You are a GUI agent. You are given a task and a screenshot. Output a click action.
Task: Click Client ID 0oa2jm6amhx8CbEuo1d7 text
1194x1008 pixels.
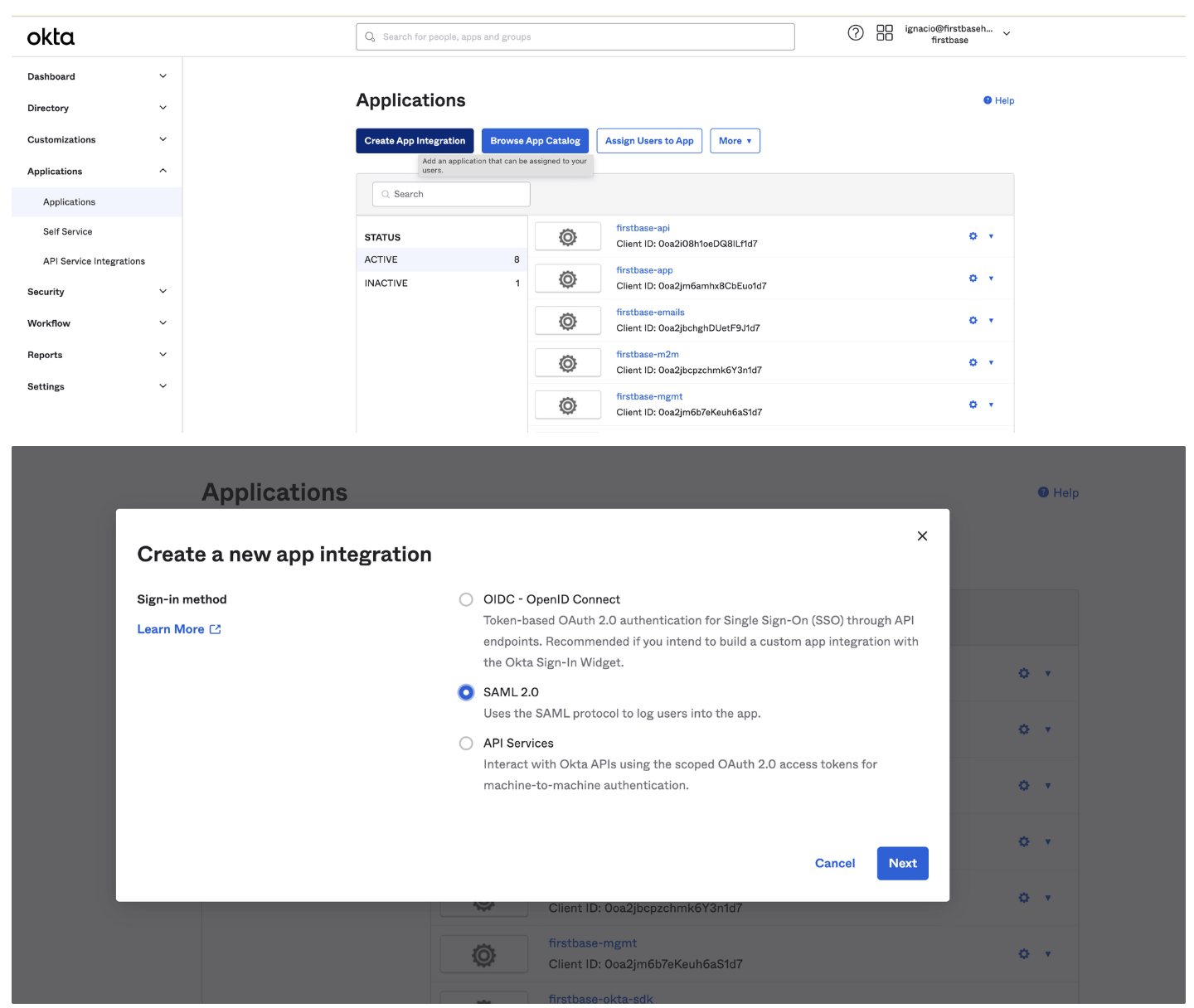click(x=692, y=286)
